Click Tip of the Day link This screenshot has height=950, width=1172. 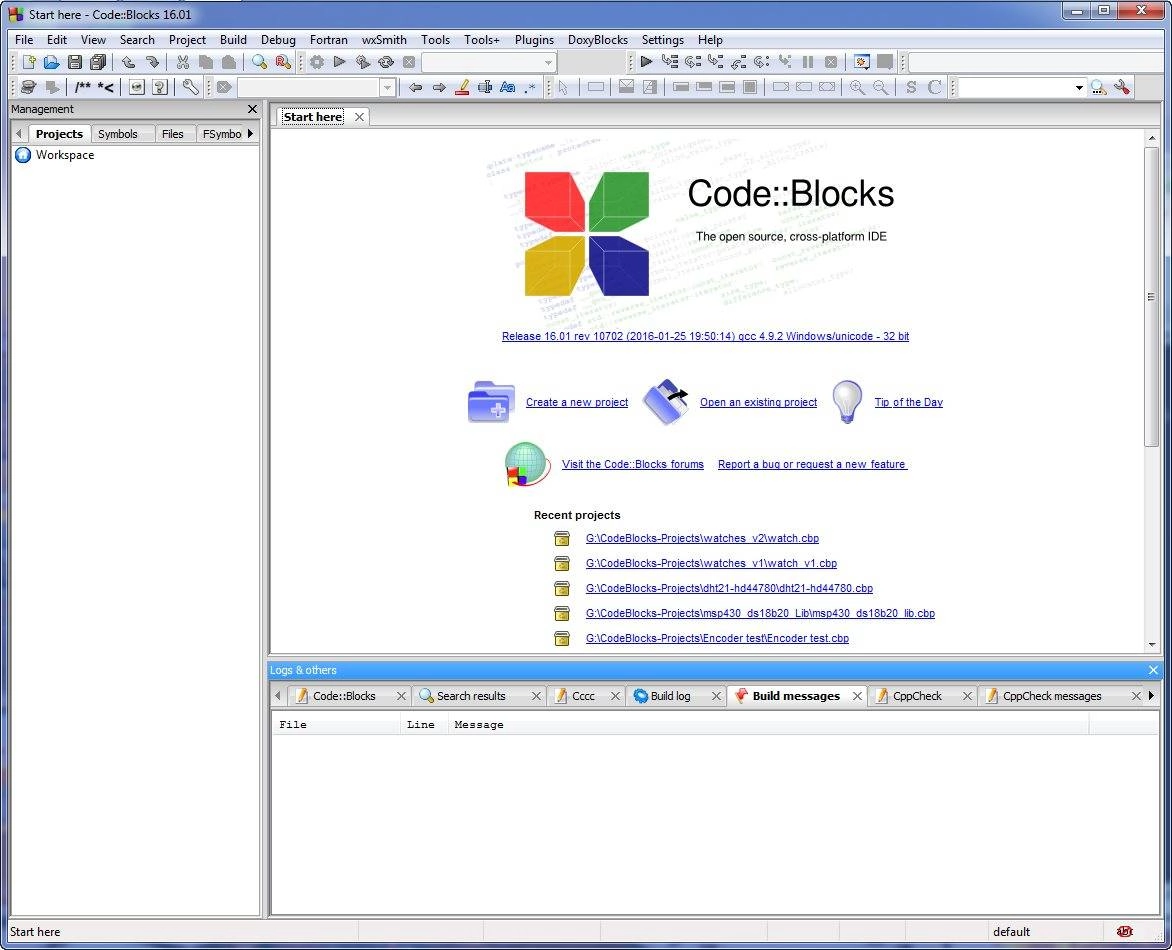pos(909,402)
